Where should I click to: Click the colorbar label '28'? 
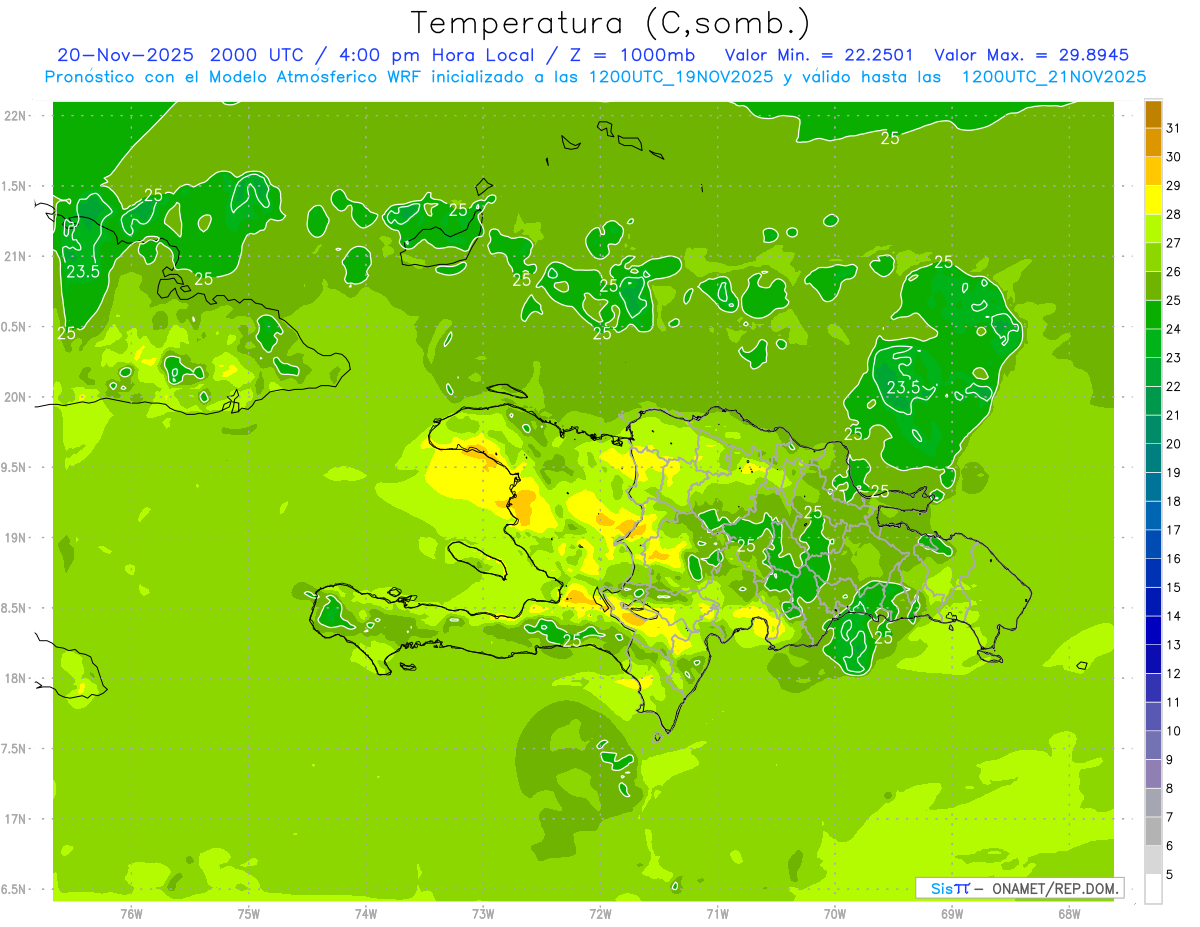[x=1174, y=215]
